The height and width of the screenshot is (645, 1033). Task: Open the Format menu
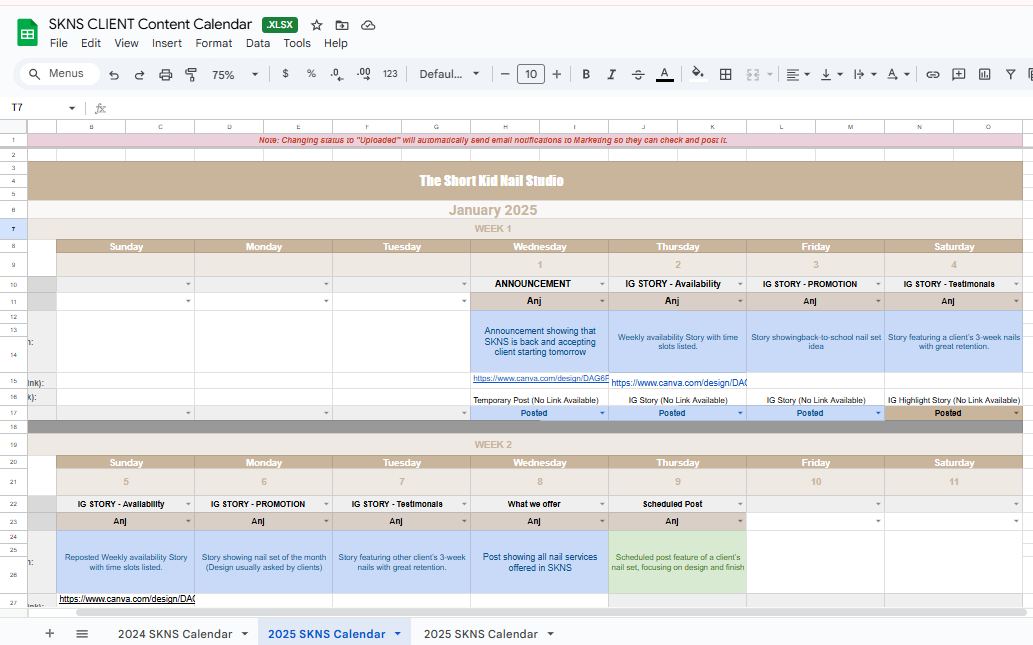pos(213,43)
